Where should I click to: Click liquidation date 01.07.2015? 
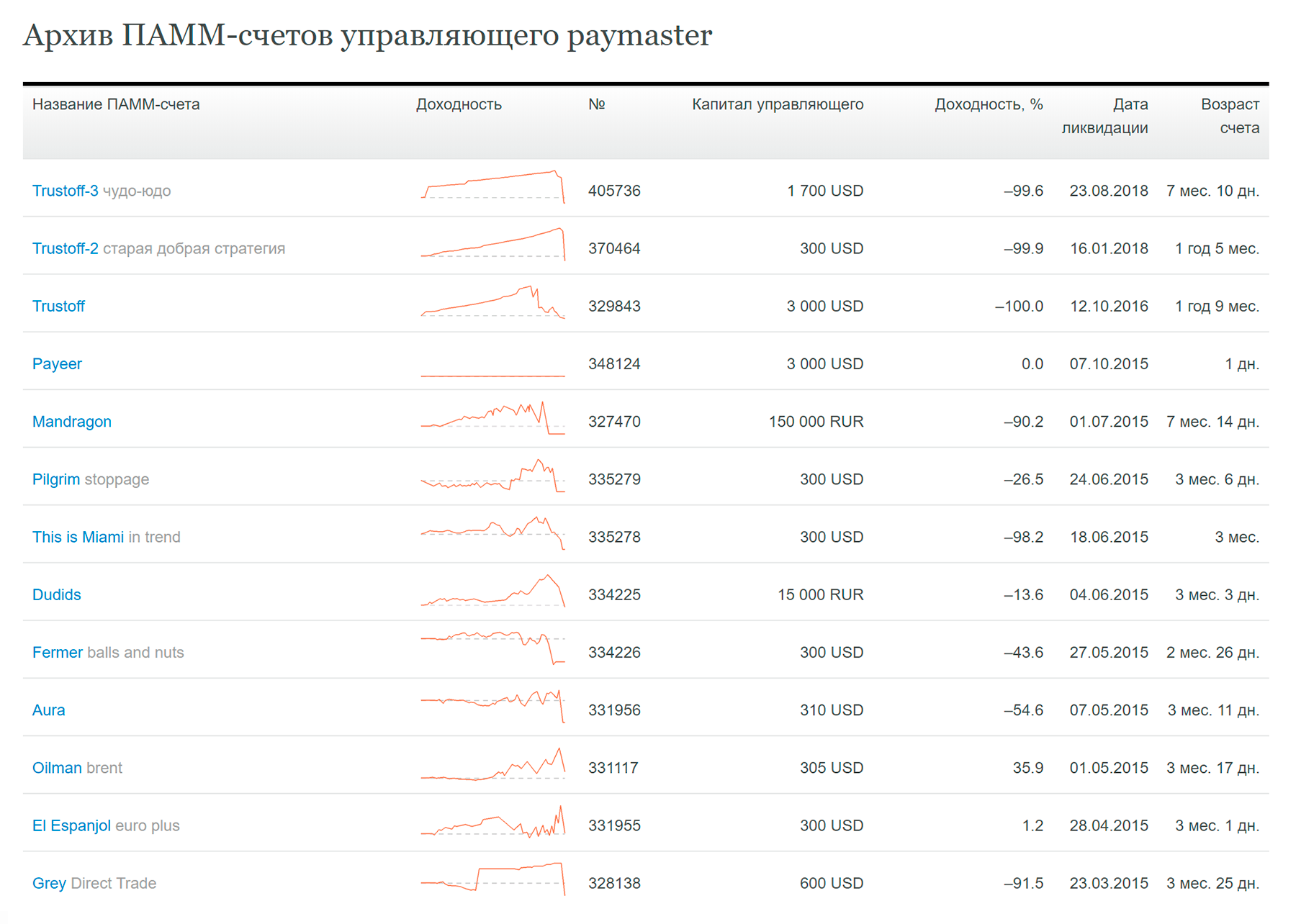[x=1109, y=422]
